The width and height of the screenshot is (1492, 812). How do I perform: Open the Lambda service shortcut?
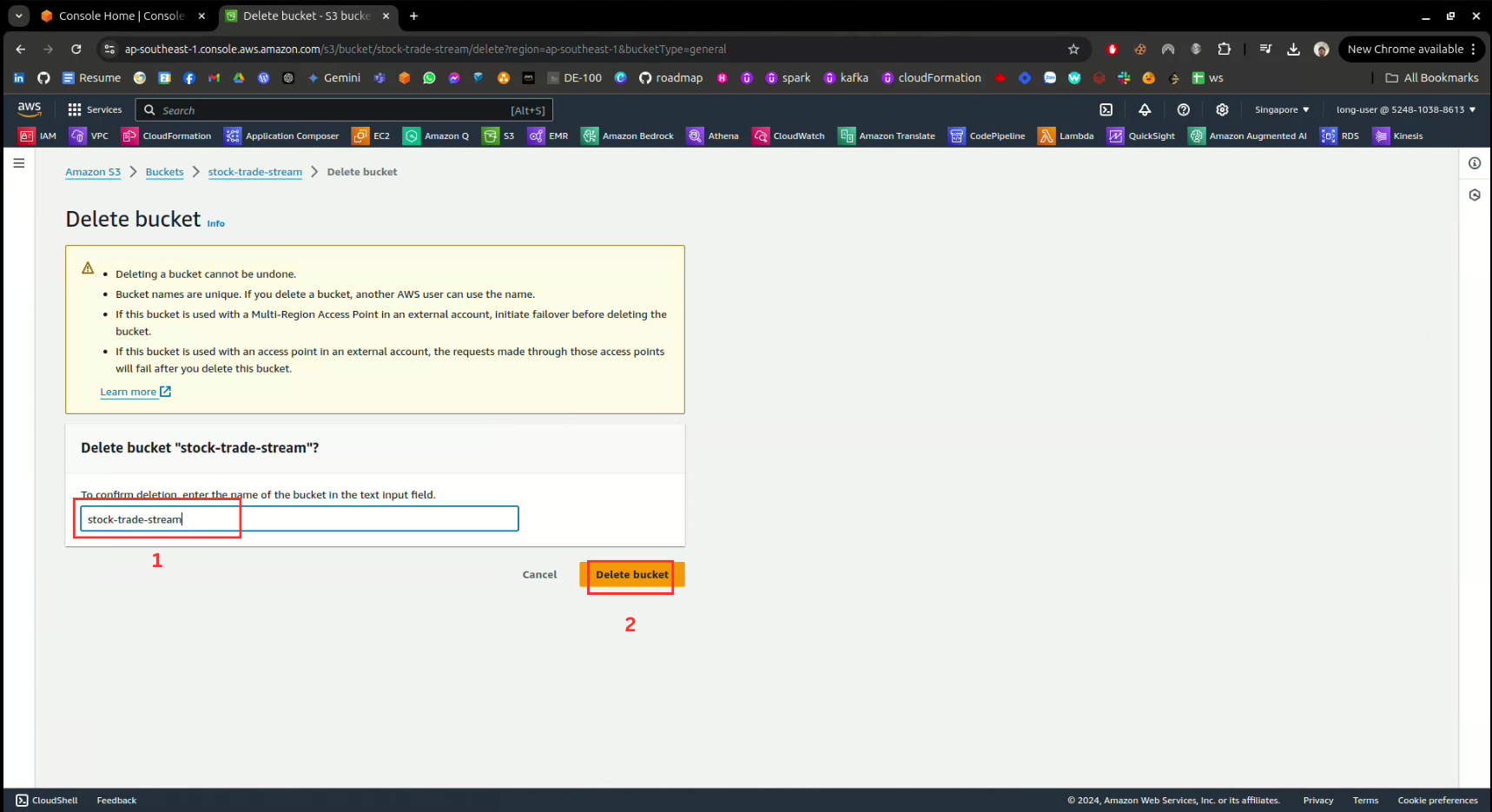[x=1066, y=136]
